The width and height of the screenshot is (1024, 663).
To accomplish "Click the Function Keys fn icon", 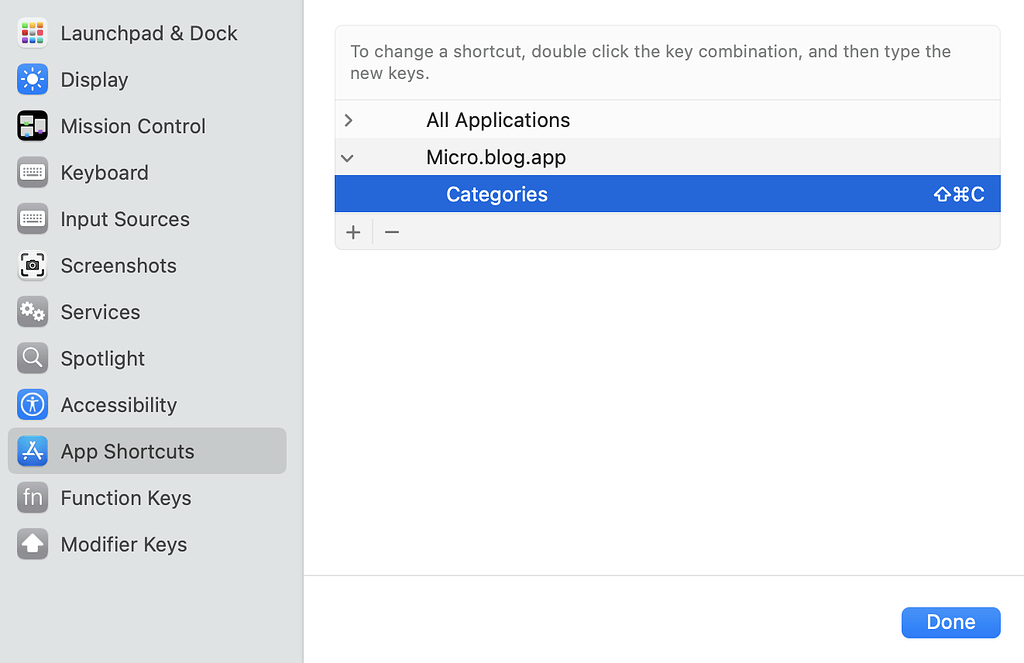I will pyautogui.click(x=32, y=497).
